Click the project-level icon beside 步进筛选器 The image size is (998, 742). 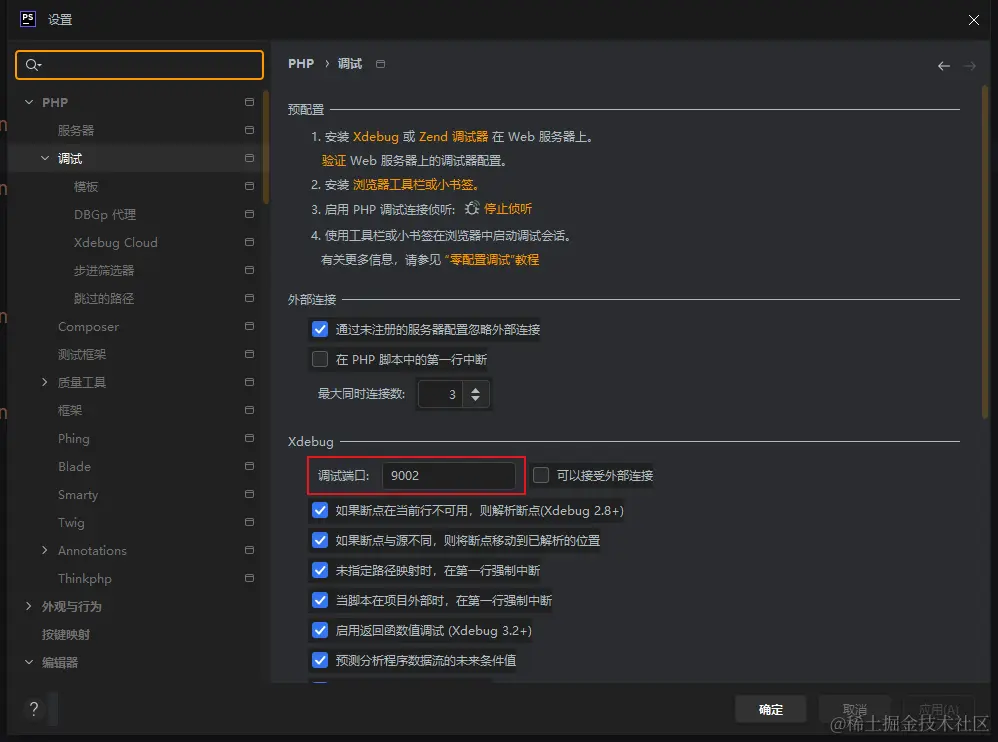pos(250,270)
